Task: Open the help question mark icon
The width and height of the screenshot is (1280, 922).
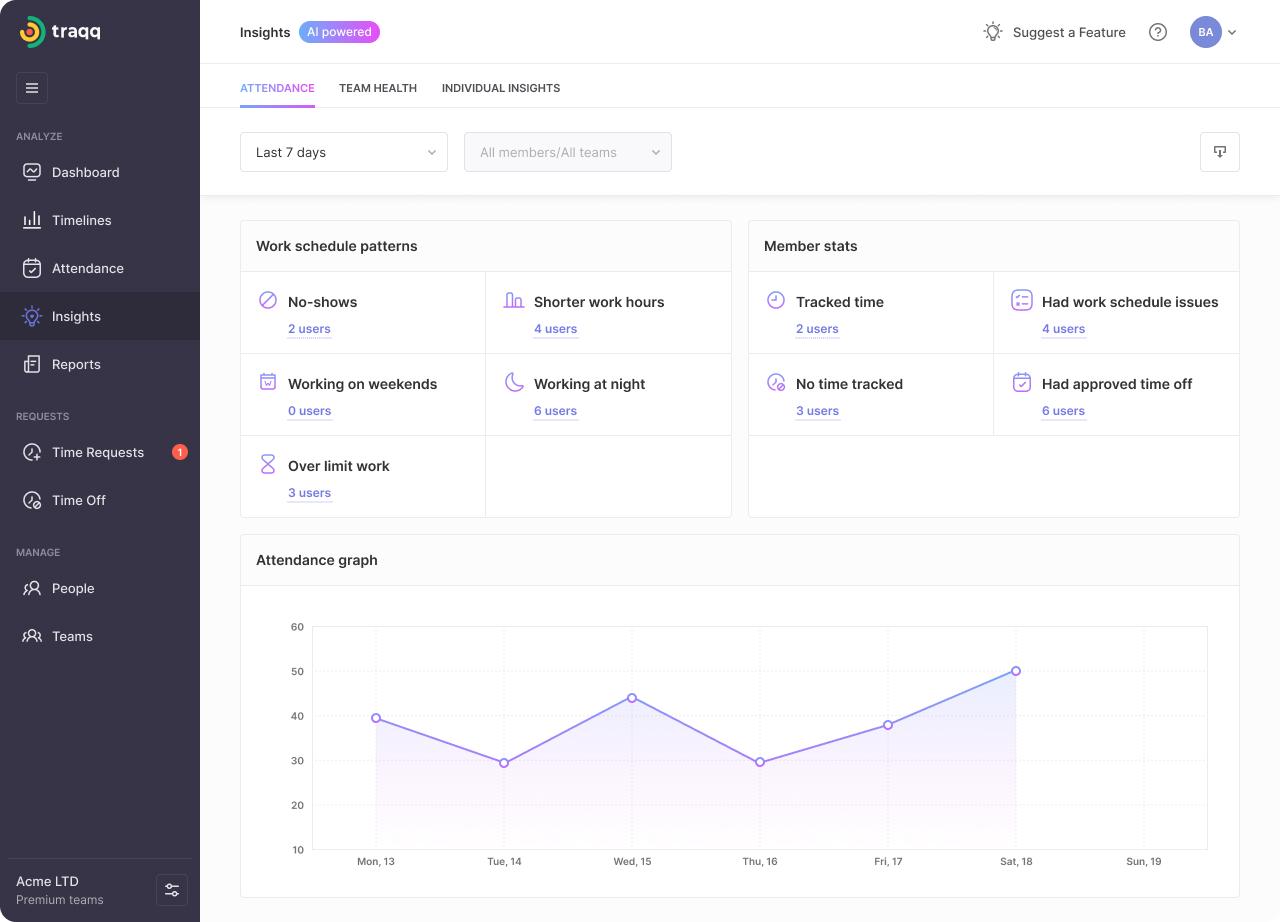Action: click(x=1158, y=32)
